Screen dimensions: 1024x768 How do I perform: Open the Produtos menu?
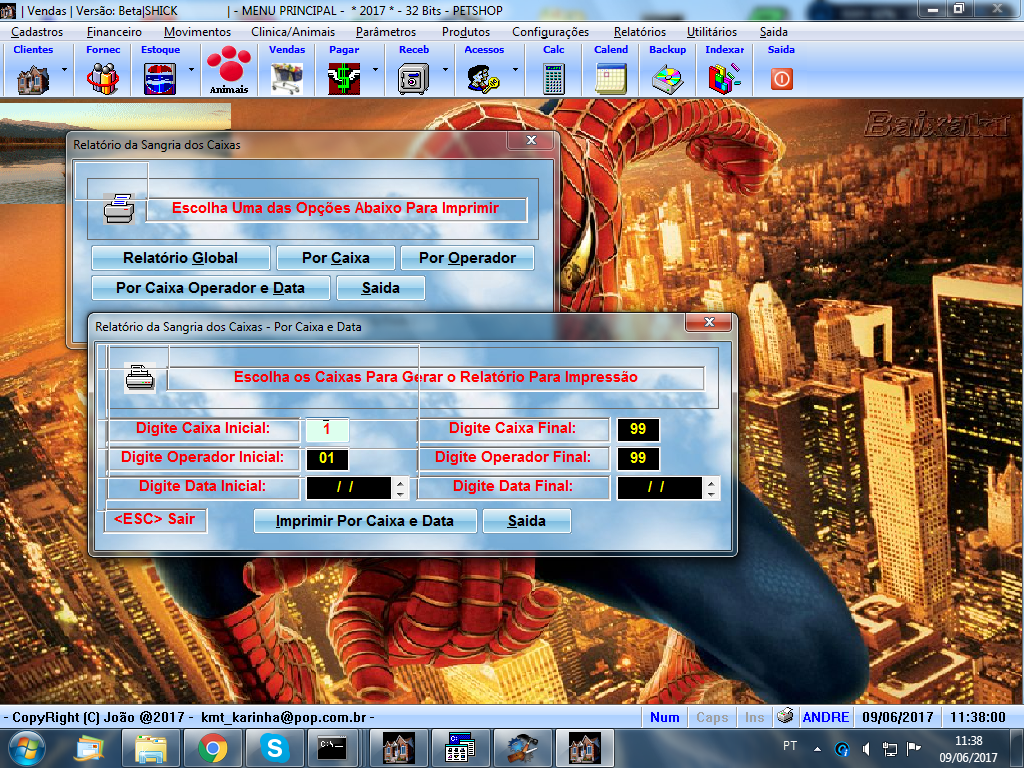tap(466, 31)
